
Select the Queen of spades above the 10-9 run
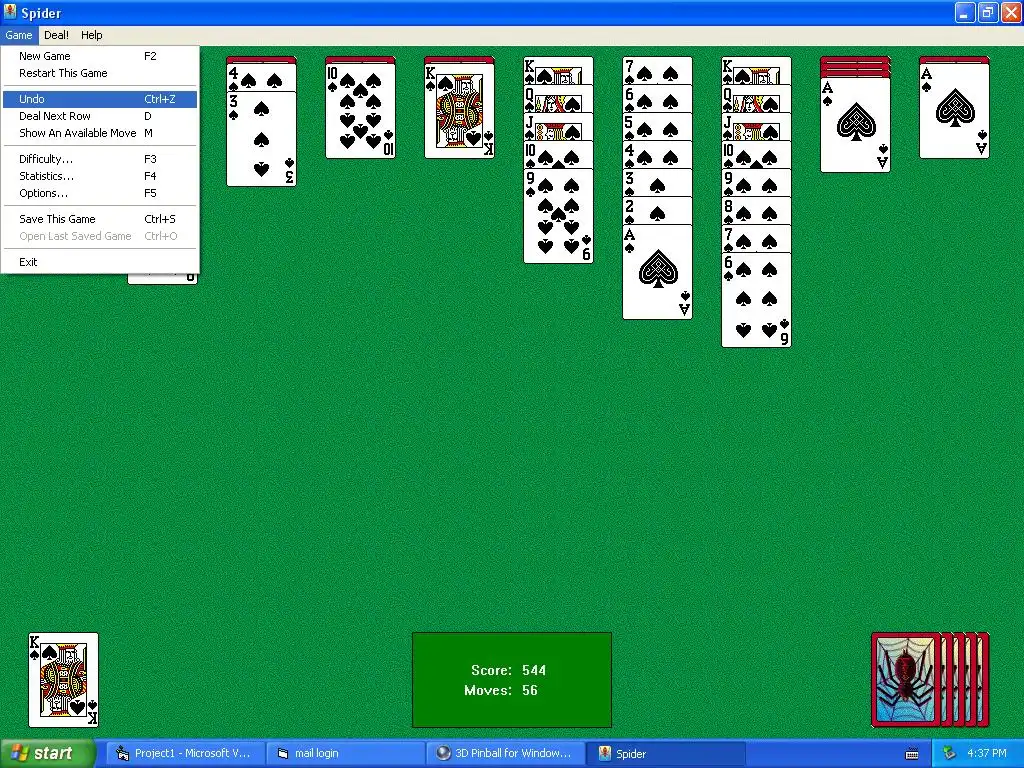[558, 99]
